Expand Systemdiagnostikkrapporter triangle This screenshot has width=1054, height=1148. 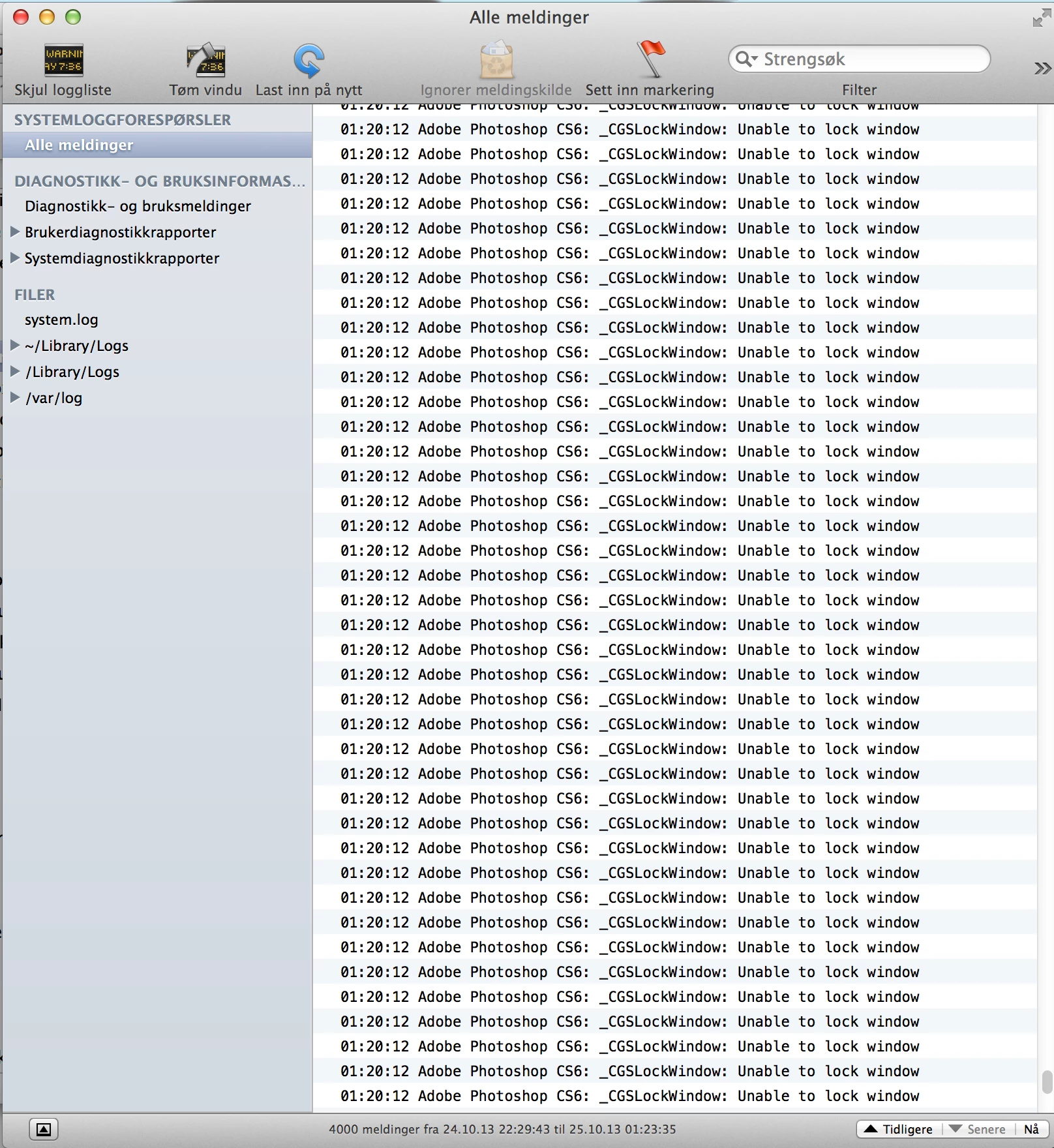[15, 258]
